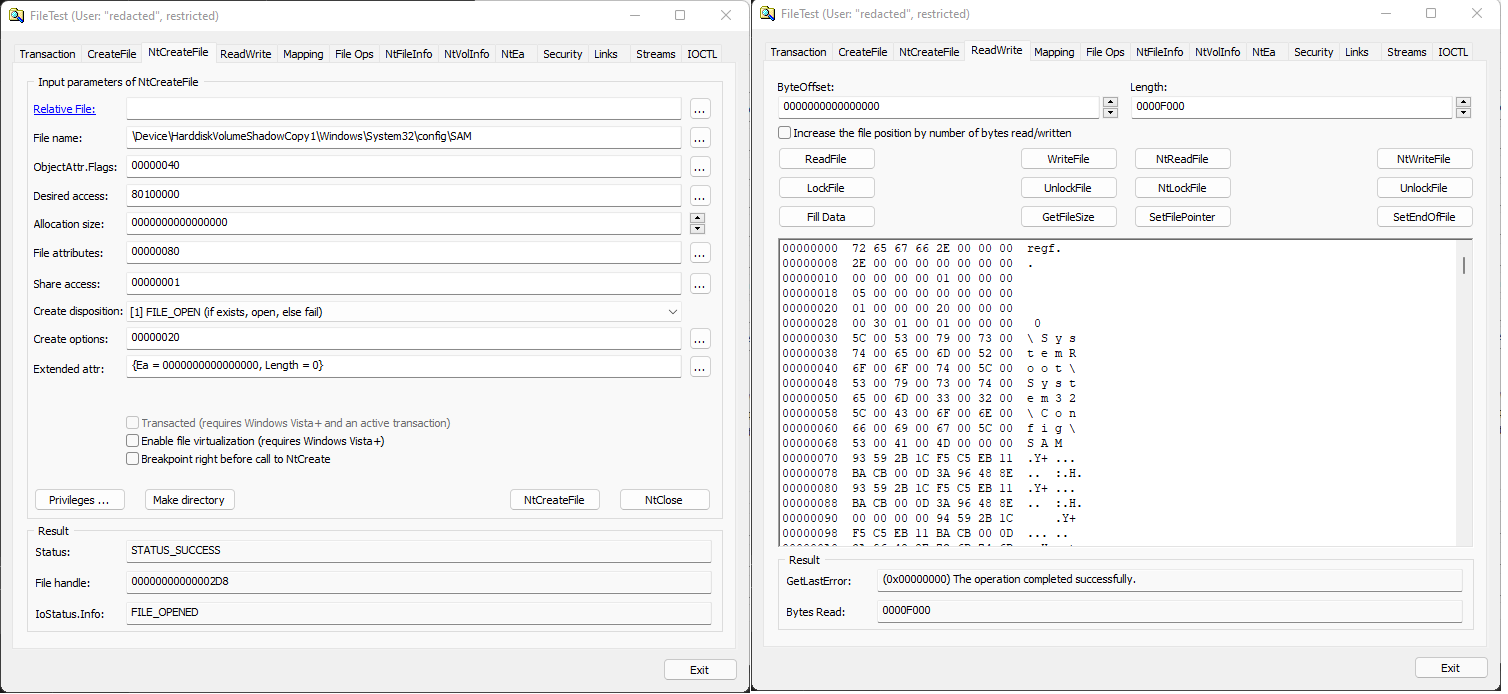Viewport: 1508px width, 694px height.
Task: Open browse button next to File name field
Action: tap(700, 138)
